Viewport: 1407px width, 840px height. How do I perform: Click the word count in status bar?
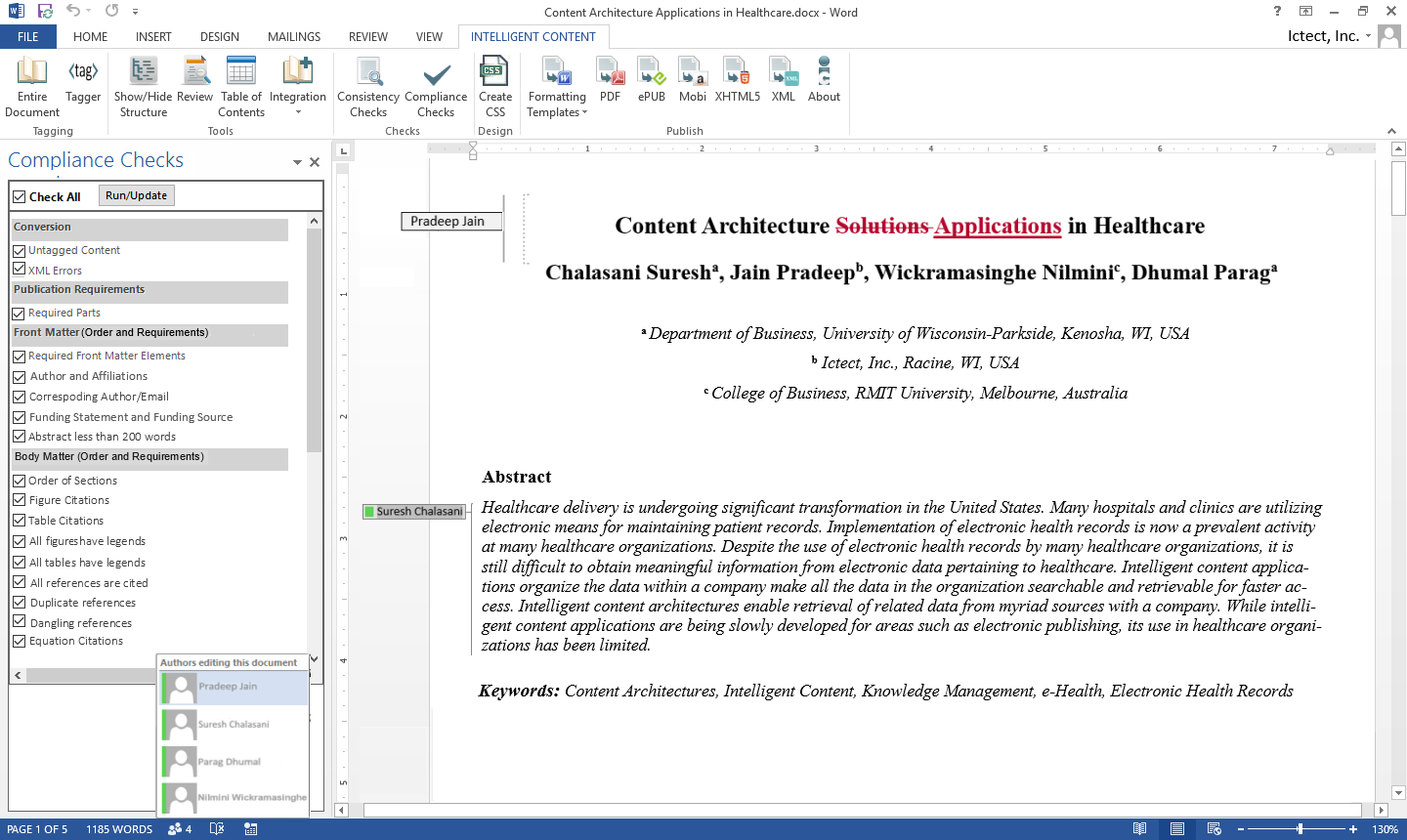click(x=119, y=829)
